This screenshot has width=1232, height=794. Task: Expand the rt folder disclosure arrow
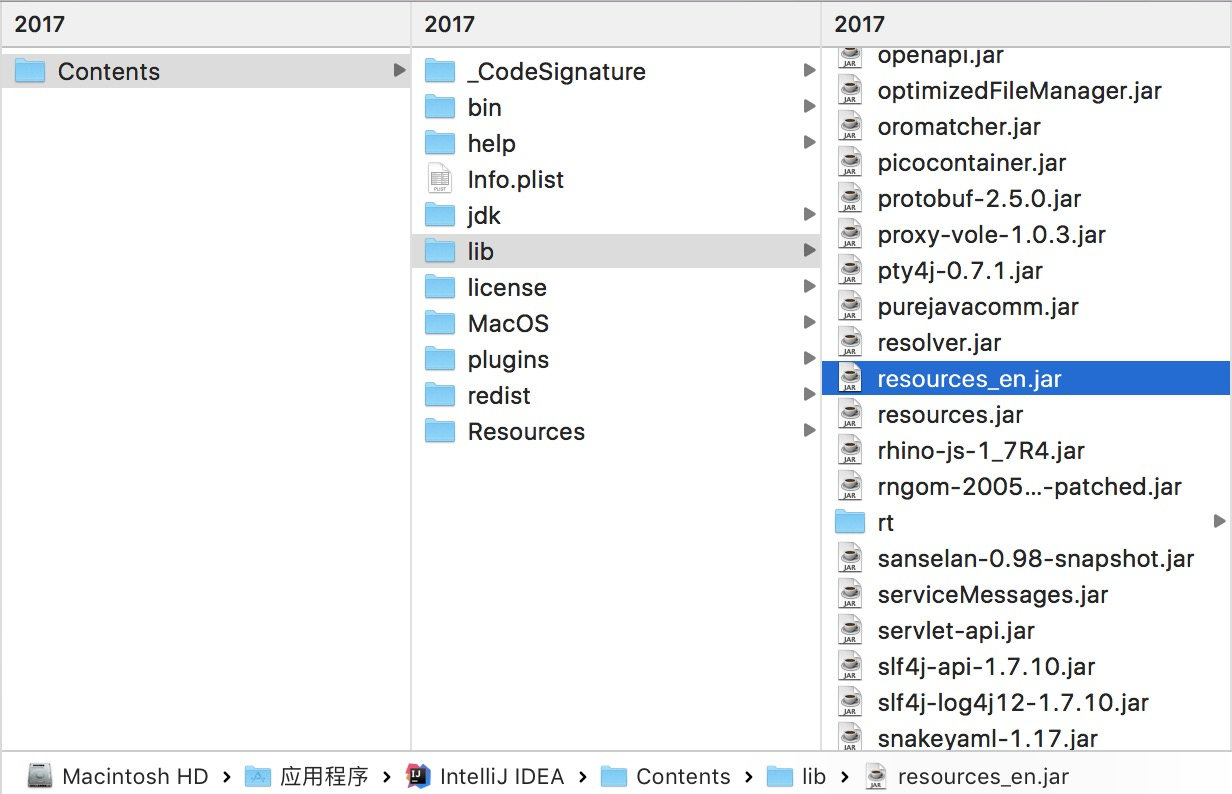pos(1220,521)
